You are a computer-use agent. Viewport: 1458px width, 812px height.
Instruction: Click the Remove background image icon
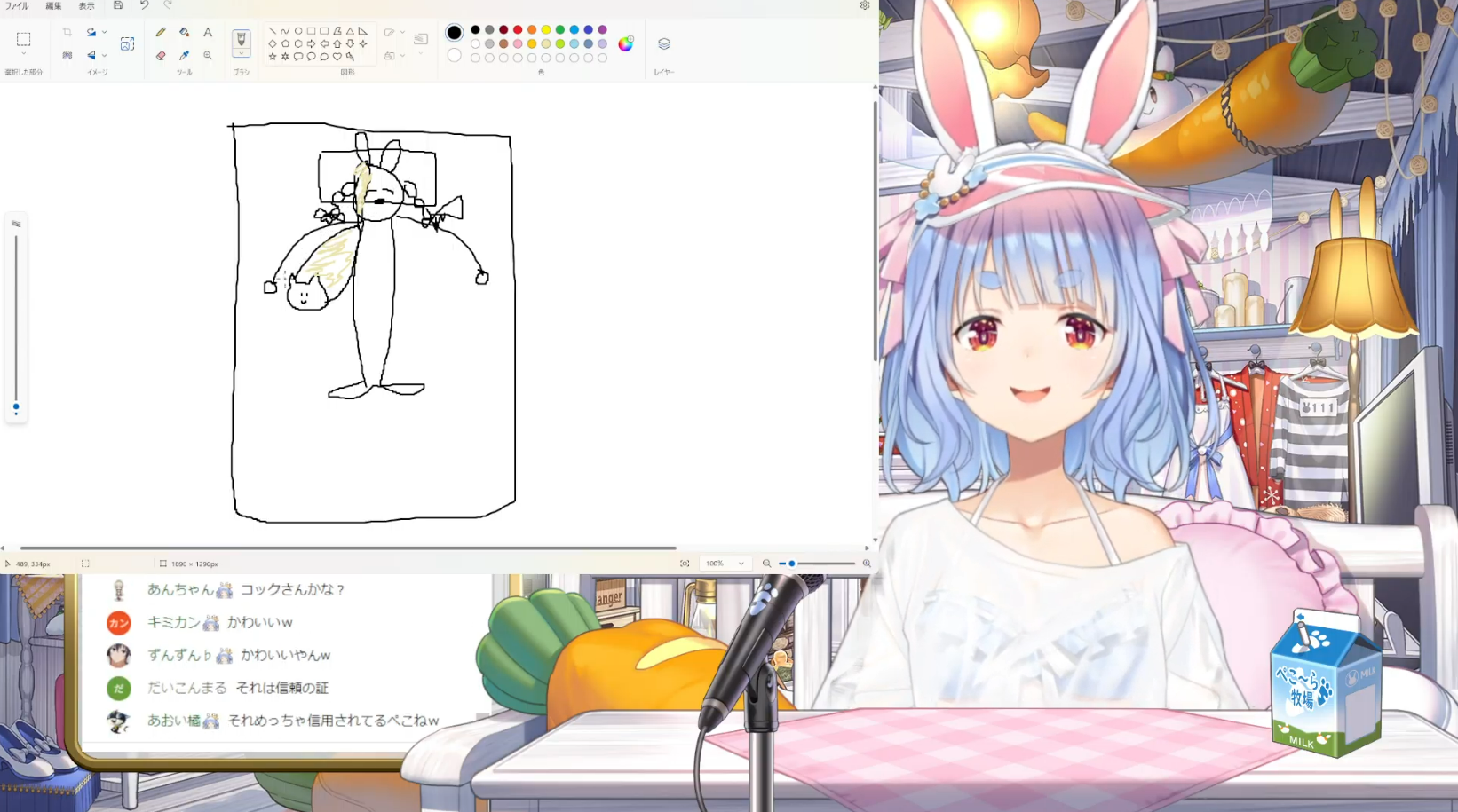point(67,55)
